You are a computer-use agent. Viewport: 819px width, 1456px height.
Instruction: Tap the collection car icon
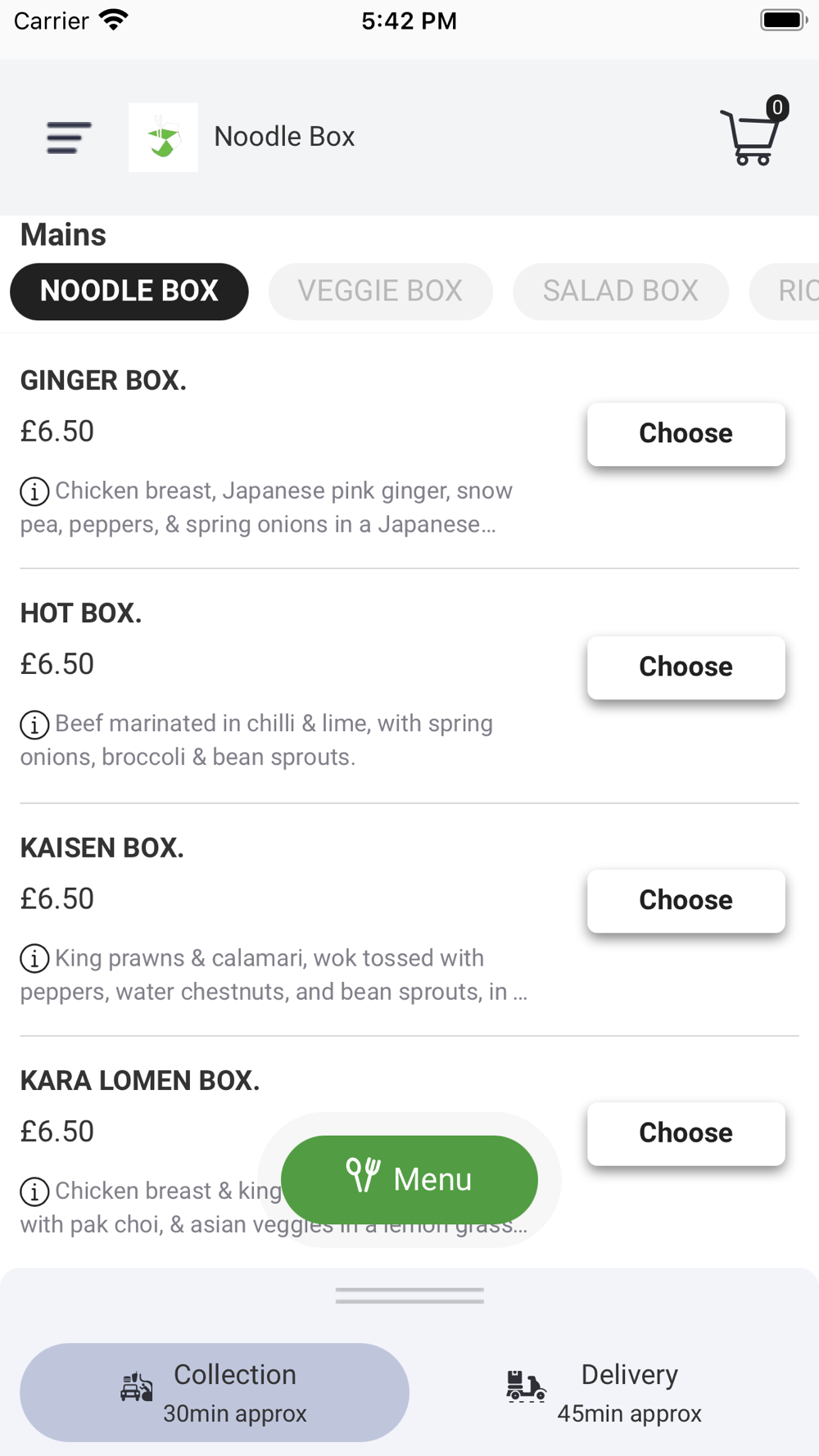[137, 1387]
